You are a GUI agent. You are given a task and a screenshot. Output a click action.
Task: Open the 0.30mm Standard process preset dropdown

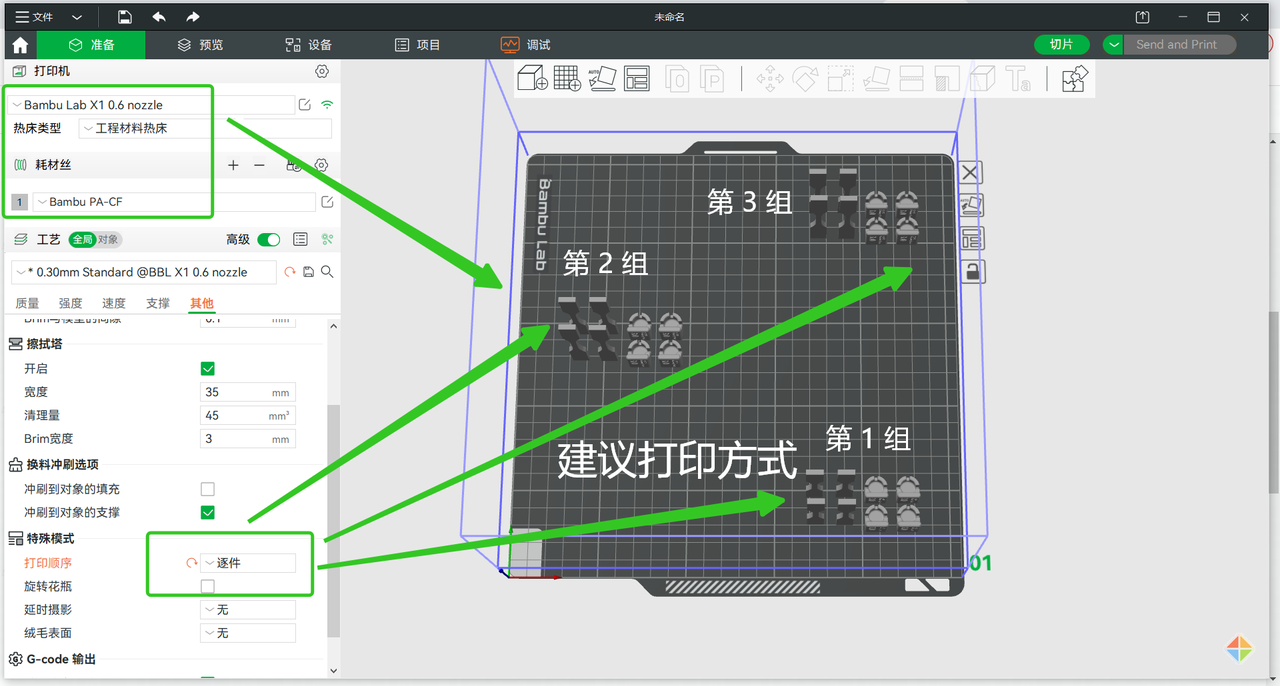(x=144, y=272)
